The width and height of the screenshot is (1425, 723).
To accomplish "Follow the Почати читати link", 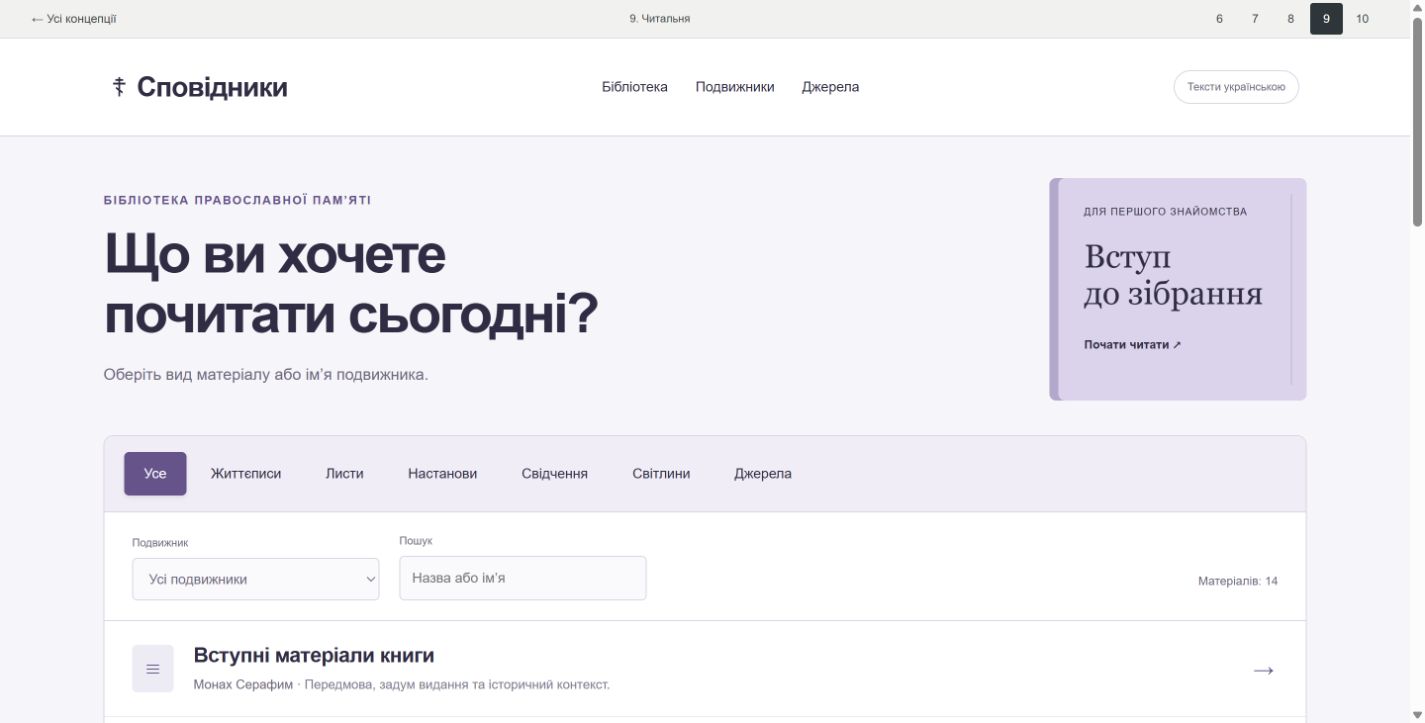I will point(1133,345).
